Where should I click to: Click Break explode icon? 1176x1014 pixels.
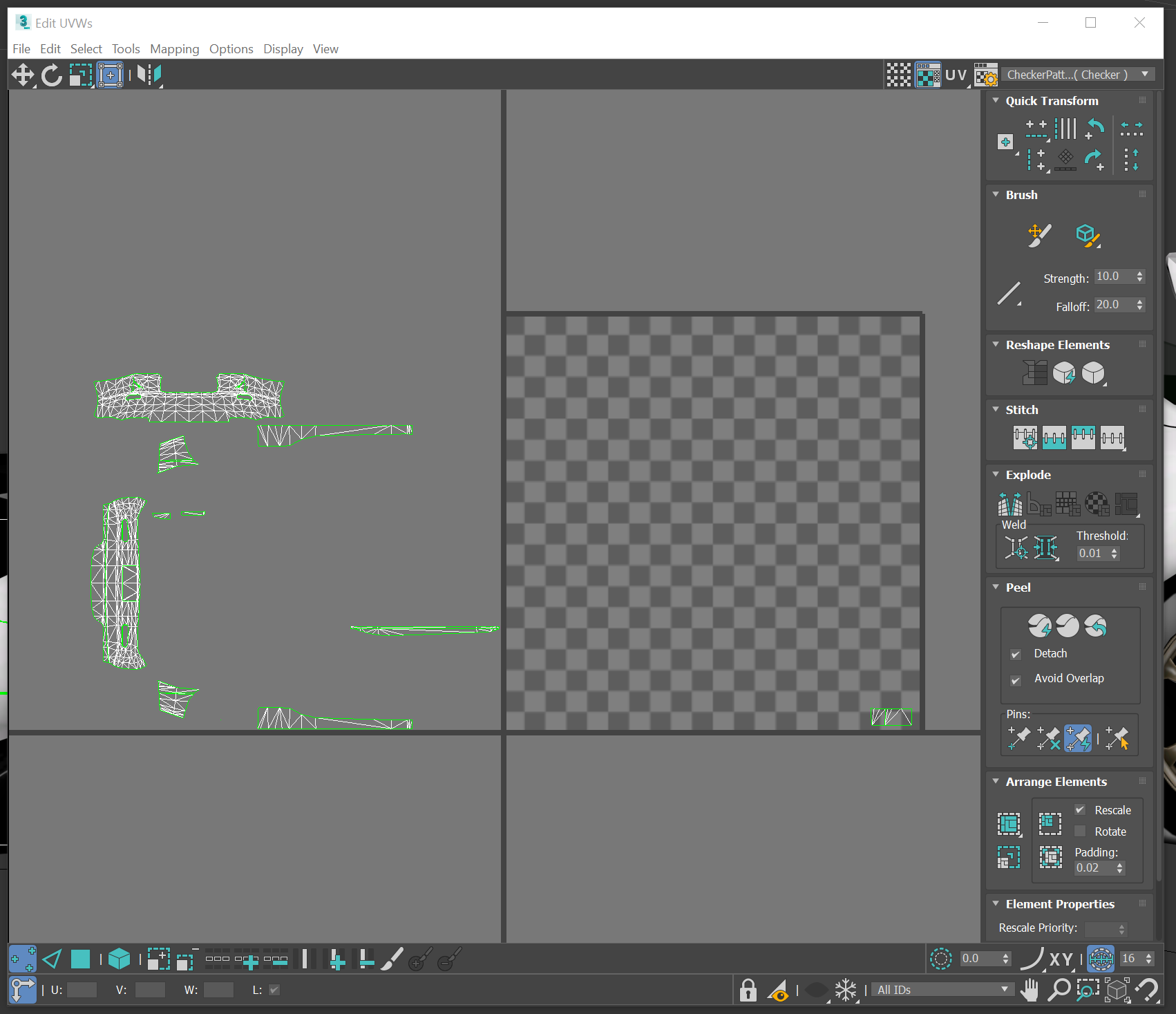1010,504
